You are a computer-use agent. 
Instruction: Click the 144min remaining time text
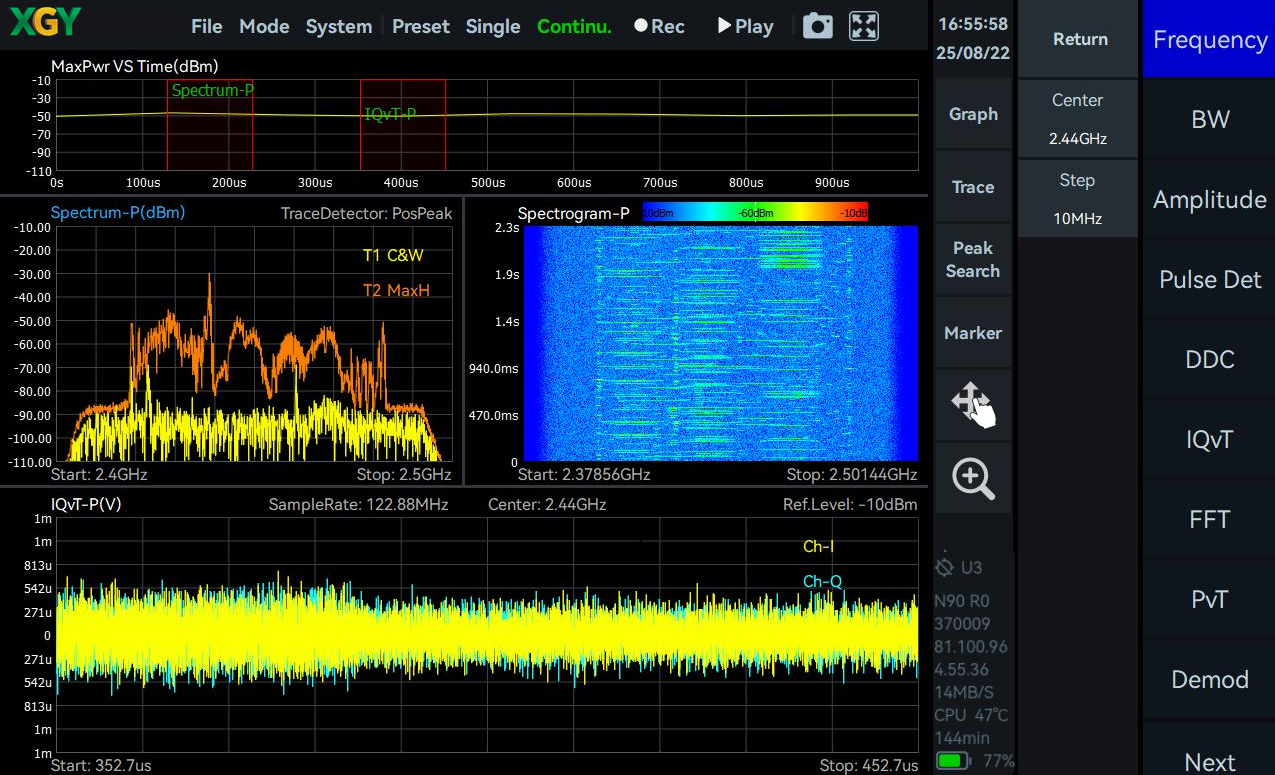[960, 737]
